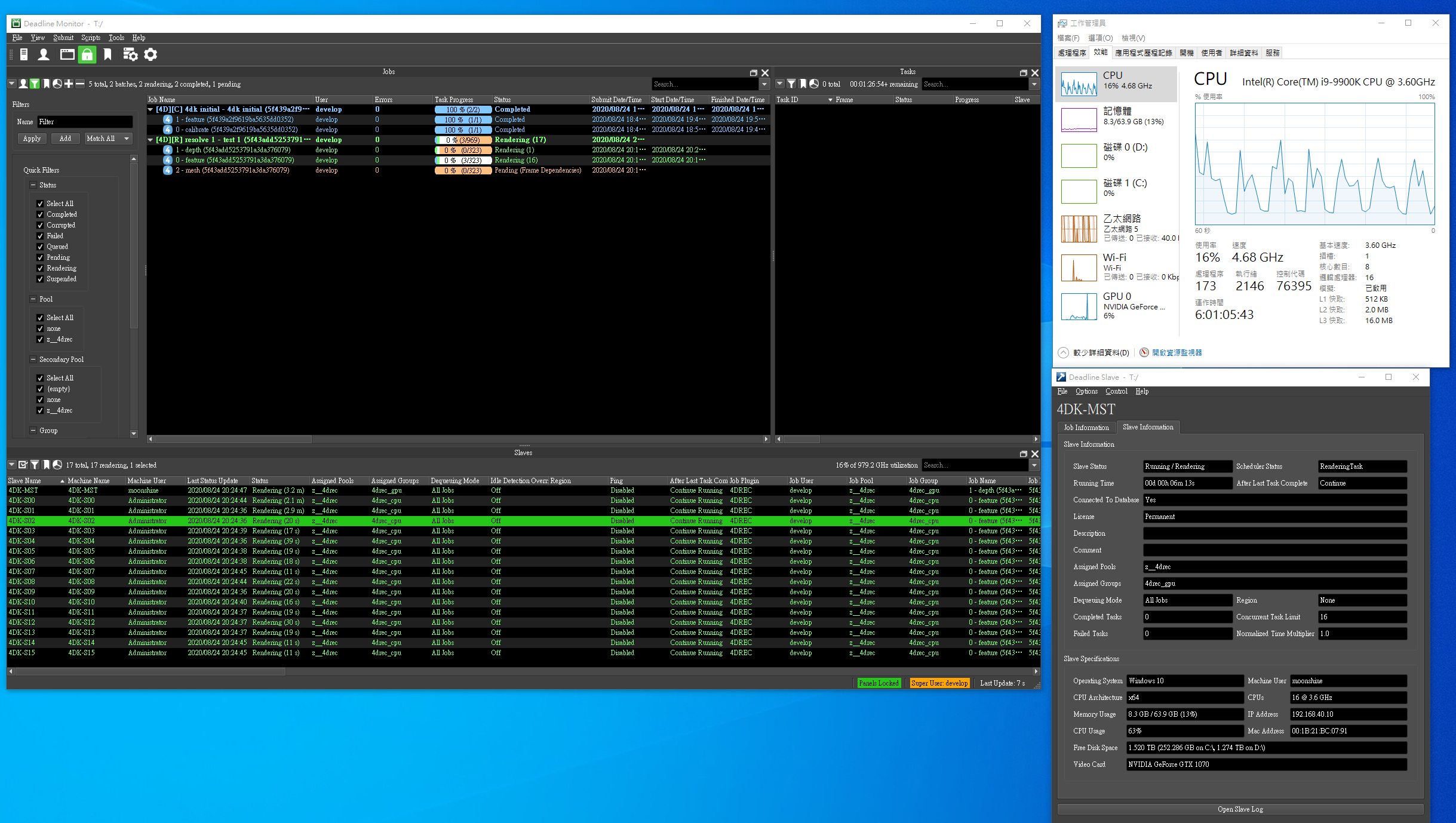Disable Super User mode via green lock icon
Screen dimensions: 1456x823
[x=87, y=54]
